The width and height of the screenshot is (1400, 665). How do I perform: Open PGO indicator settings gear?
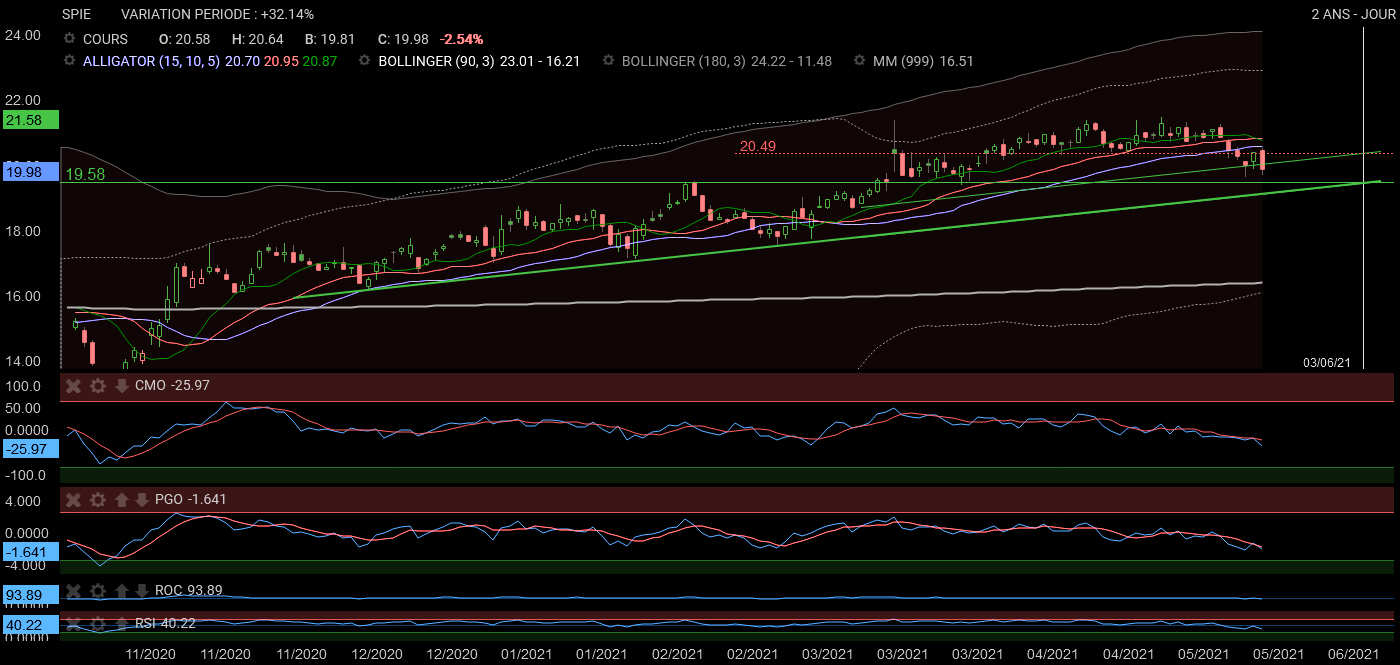(x=97, y=499)
